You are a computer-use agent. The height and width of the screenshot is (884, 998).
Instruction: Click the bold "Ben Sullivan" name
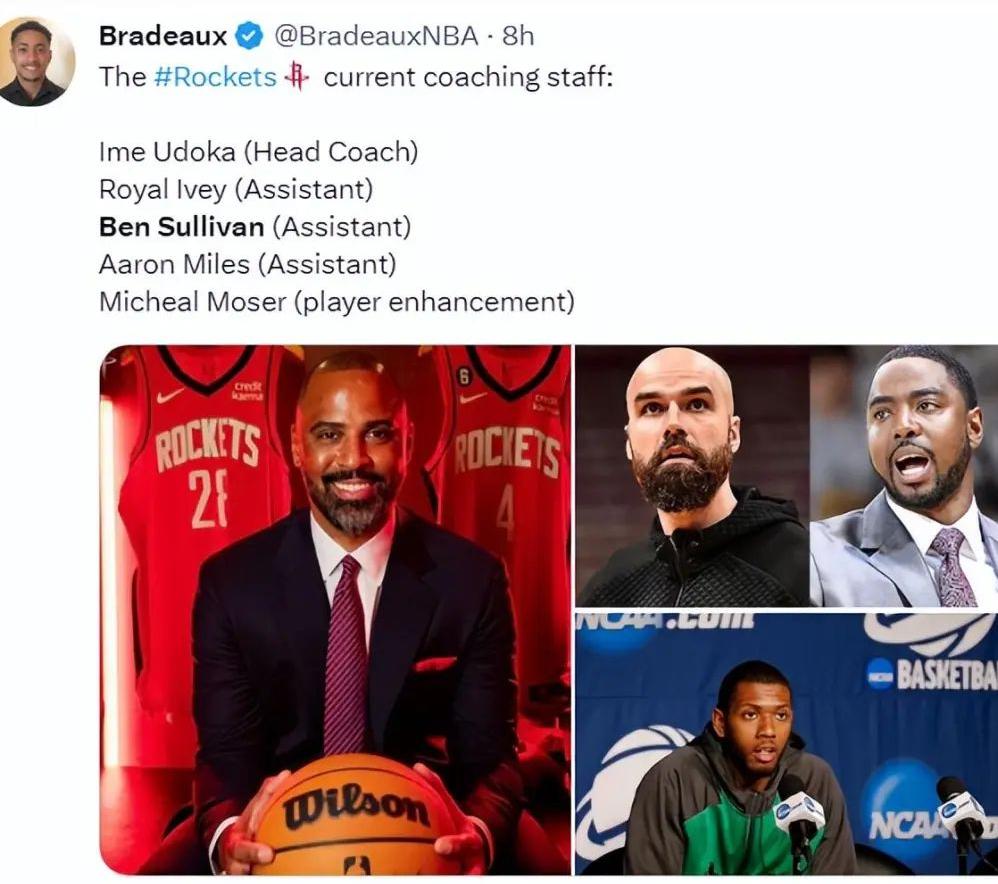(181, 227)
